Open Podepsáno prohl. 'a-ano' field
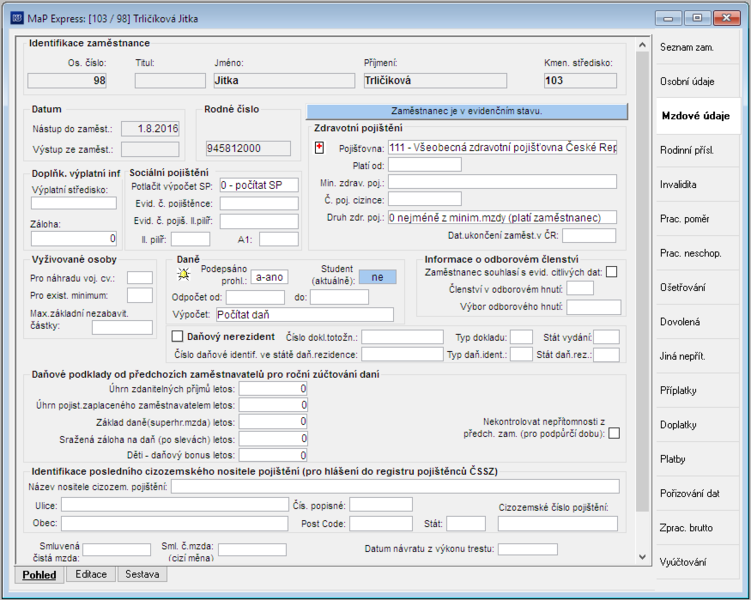The image size is (751, 600). (x=269, y=277)
